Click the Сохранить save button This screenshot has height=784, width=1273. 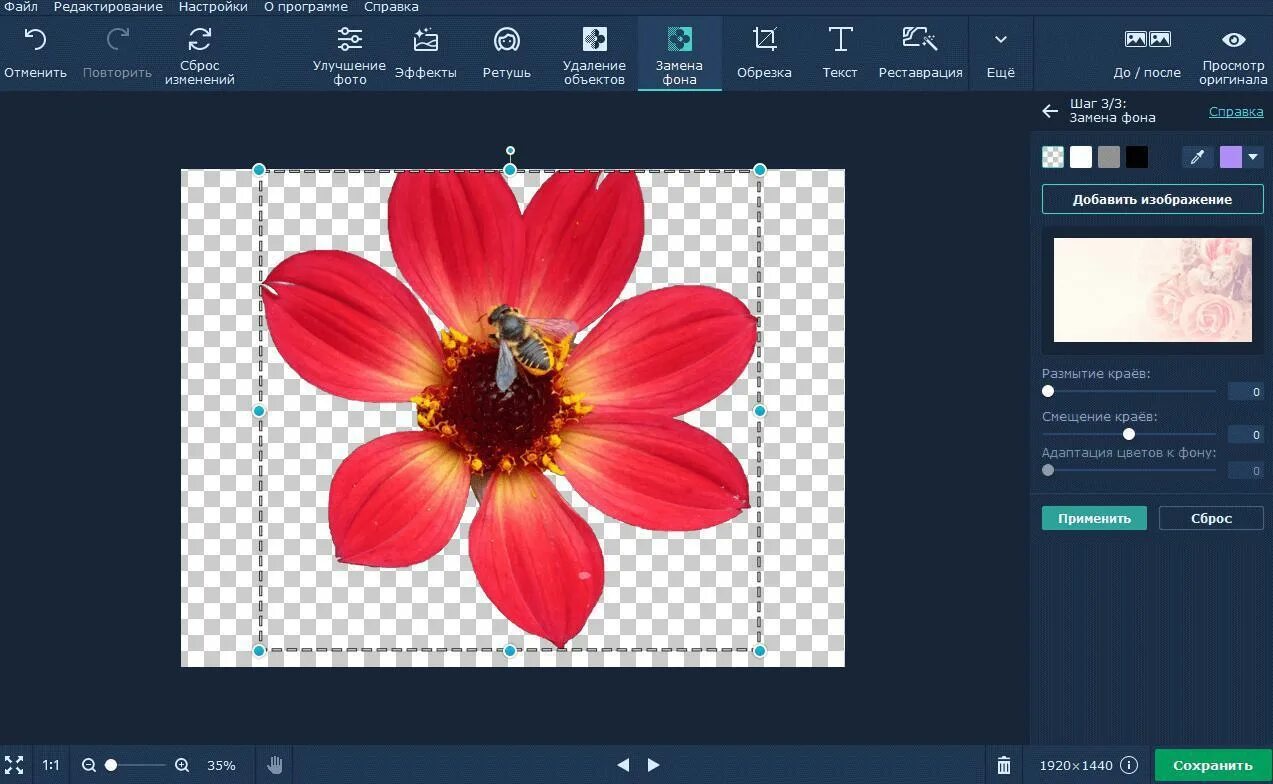(1213, 765)
